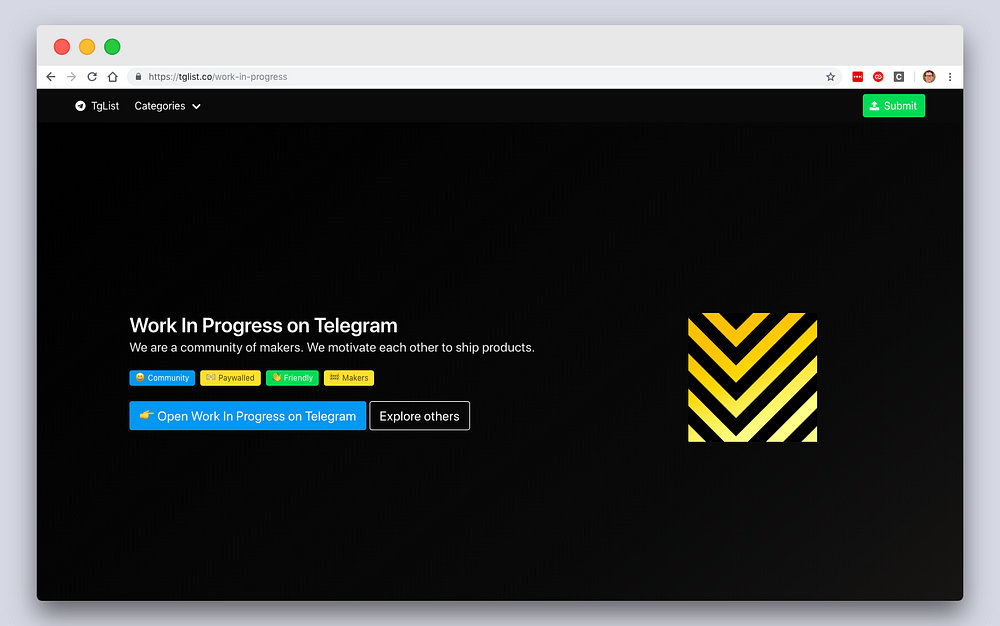Click the Work In Progress on Telegram heading

coord(263,325)
